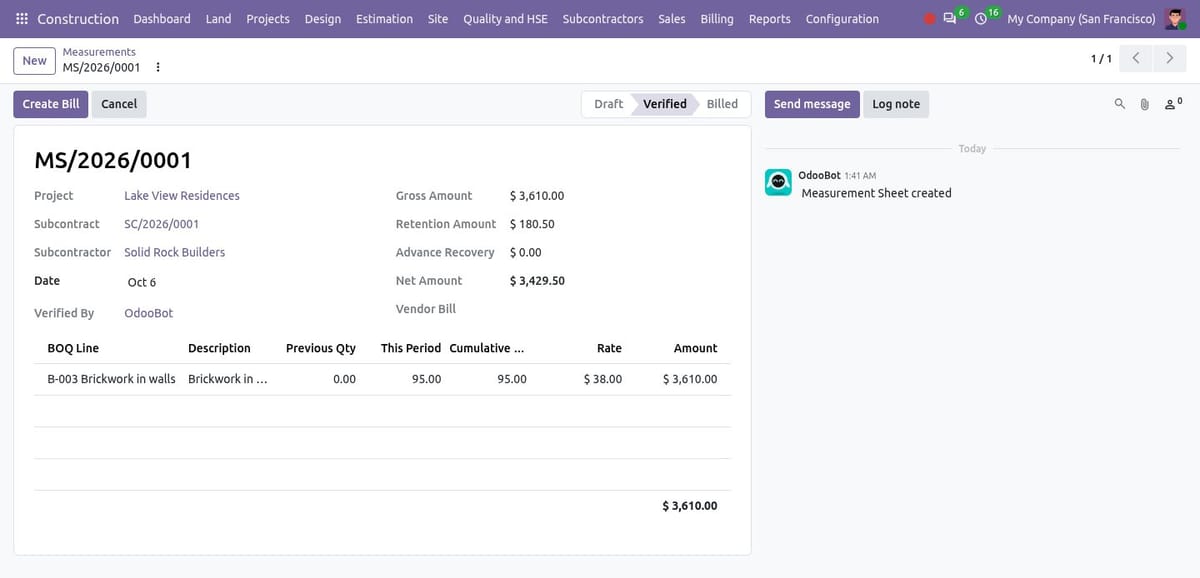The width and height of the screenshot is (1200, 578).
Task: Click the Send message button
Action: [x=812, y=104]
